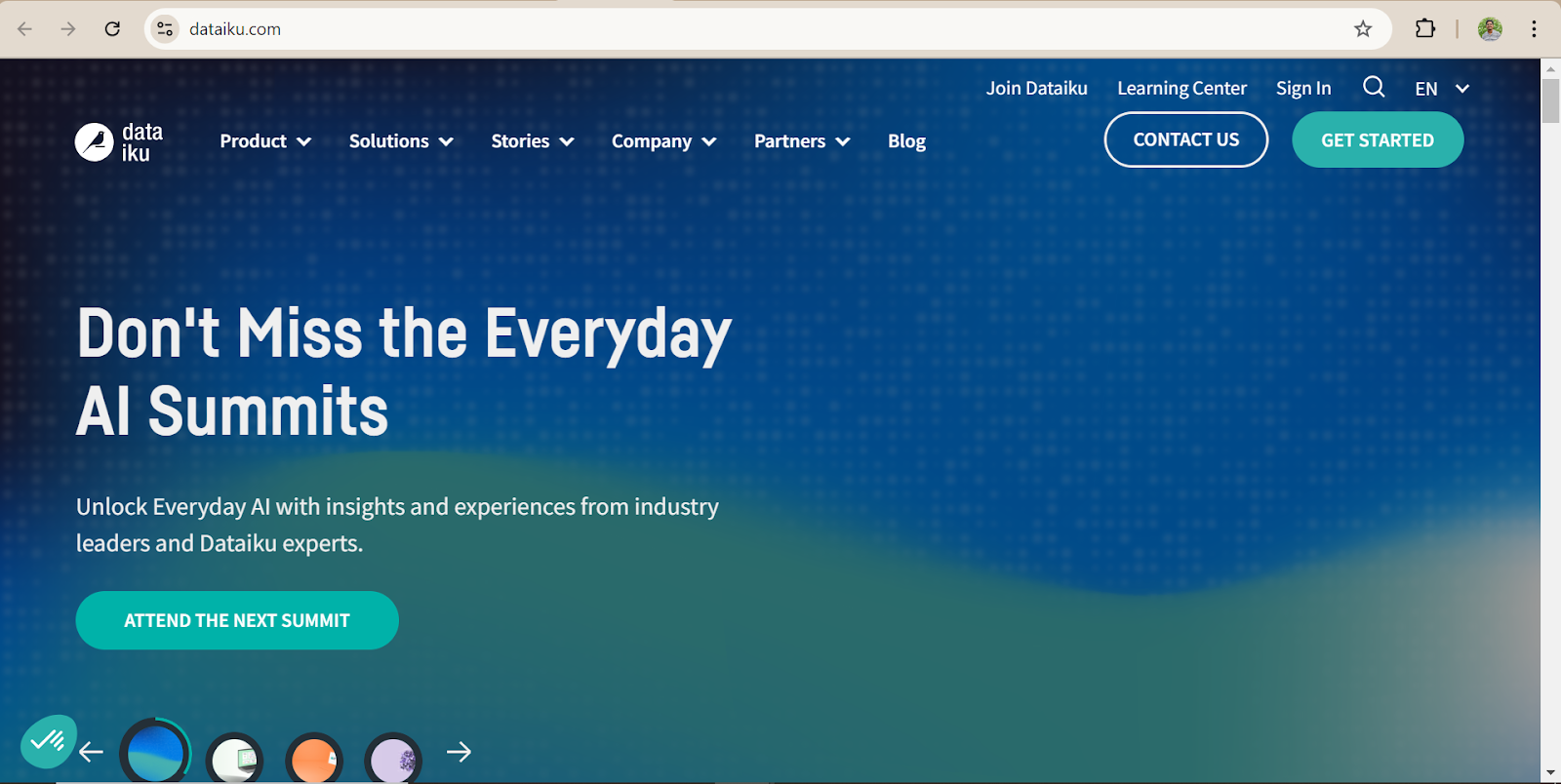Image resolution: width=1561 pixels, height=784 pixels.
Task: Go to the Blog page
Action: click(x=906, y=141)
